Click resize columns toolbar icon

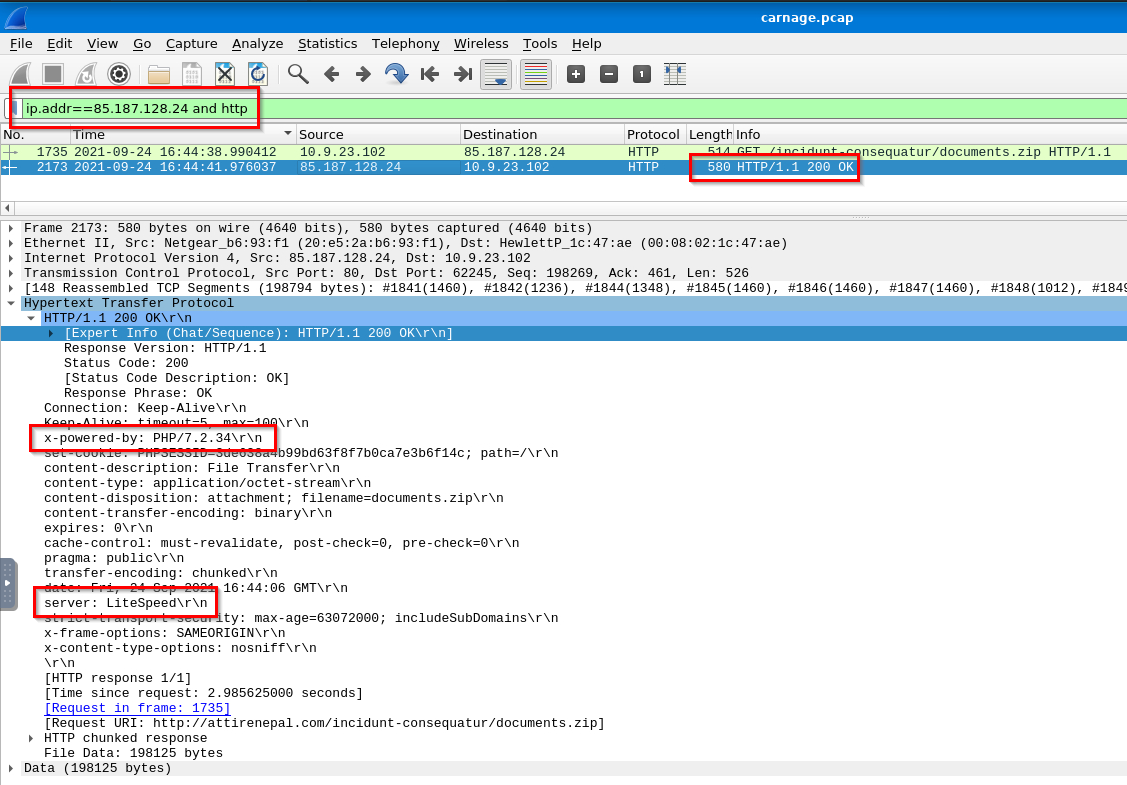[x=675, y=74]
